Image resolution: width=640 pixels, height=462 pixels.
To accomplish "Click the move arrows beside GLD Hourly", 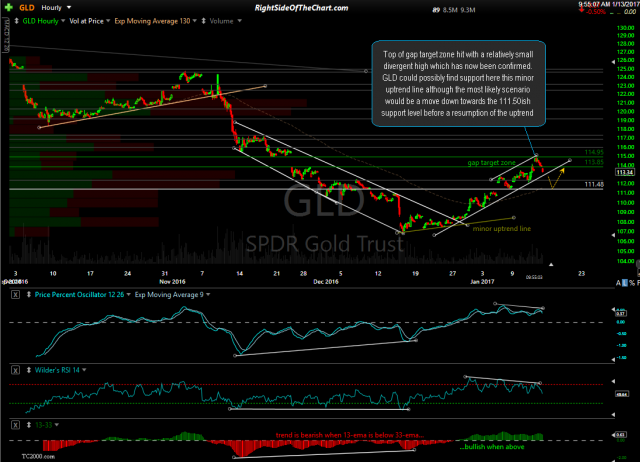I will (17, 21).
